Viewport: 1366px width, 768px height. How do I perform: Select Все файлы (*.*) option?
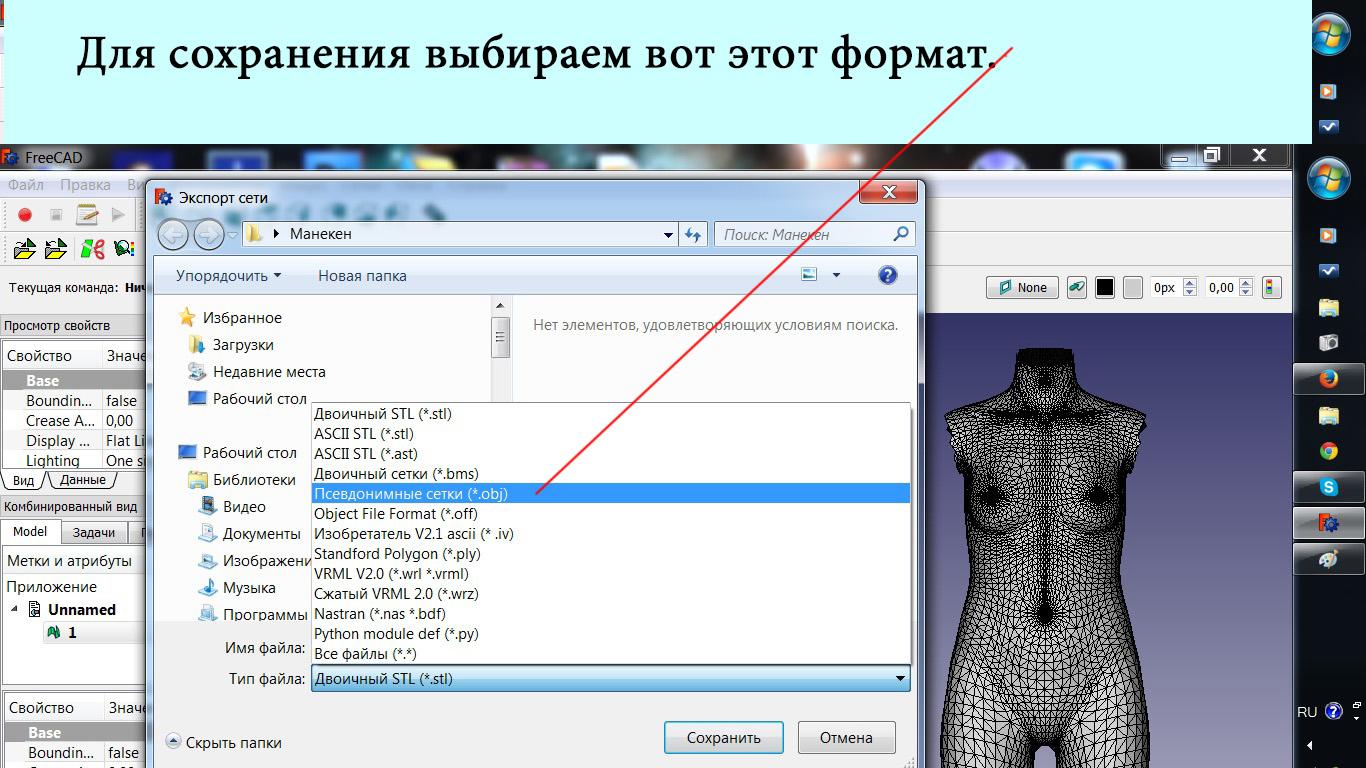(x=610, y=653)
